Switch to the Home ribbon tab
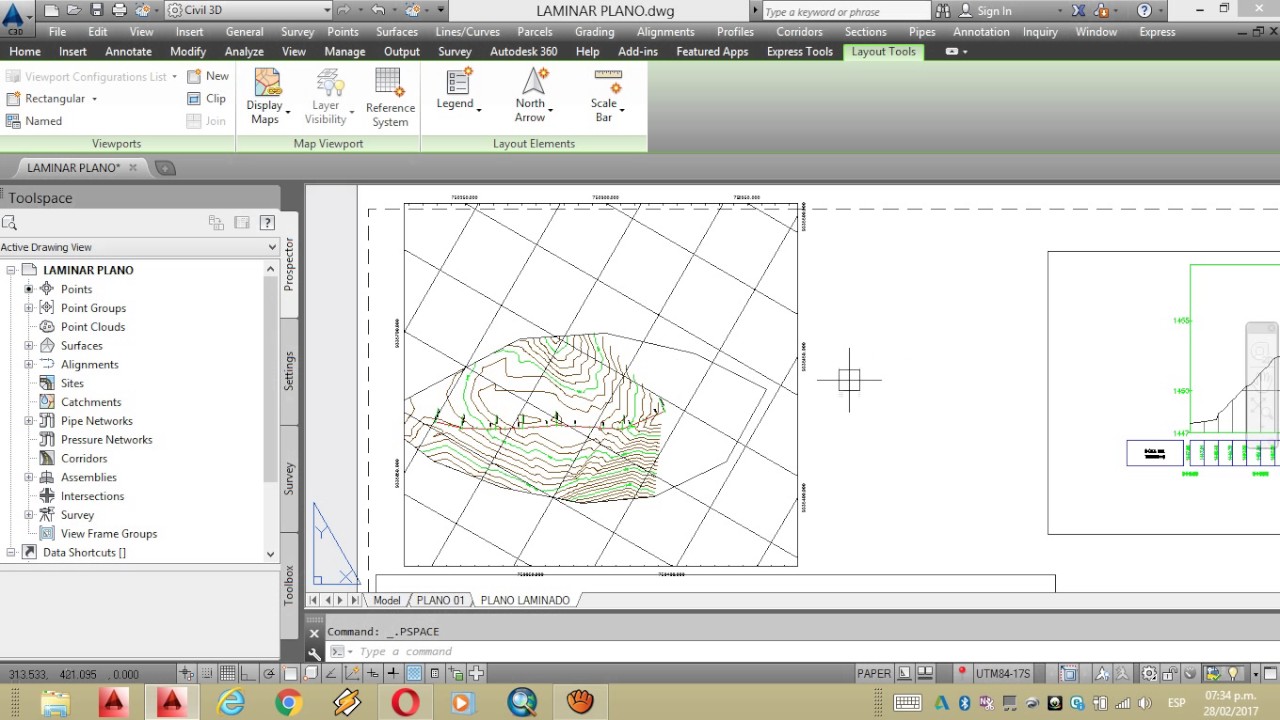The height and width of the screenshot is (720, 1280). (25, 51)
